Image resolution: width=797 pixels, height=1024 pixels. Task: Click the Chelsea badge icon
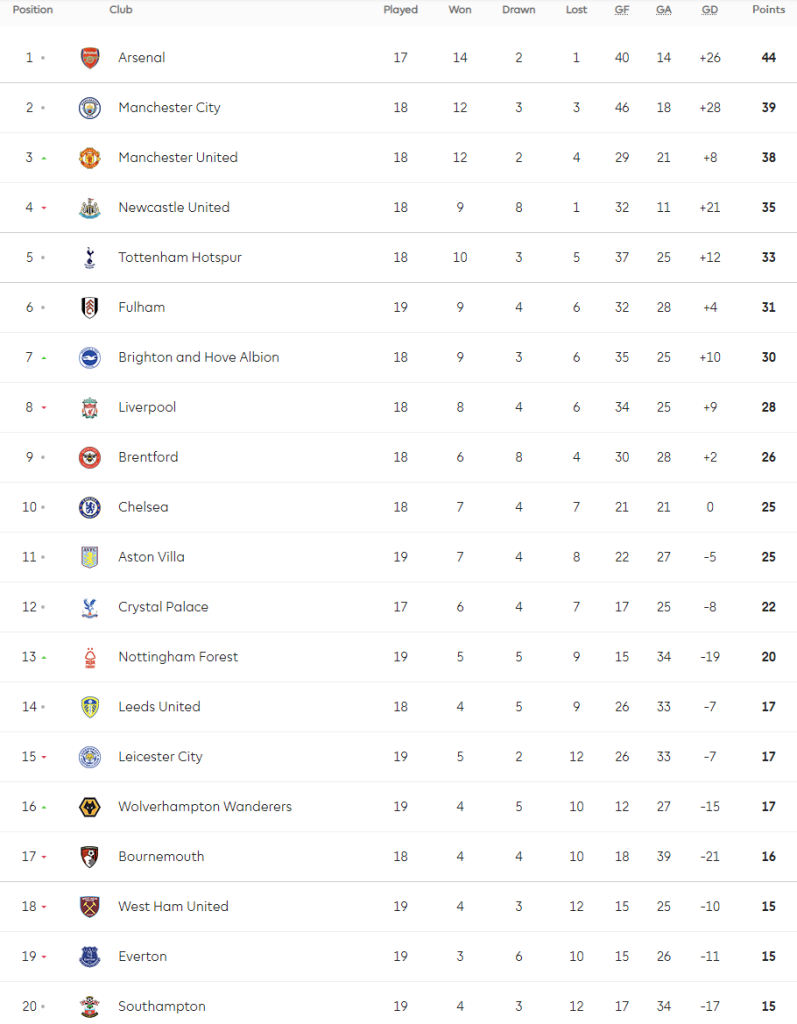[90, 507]
